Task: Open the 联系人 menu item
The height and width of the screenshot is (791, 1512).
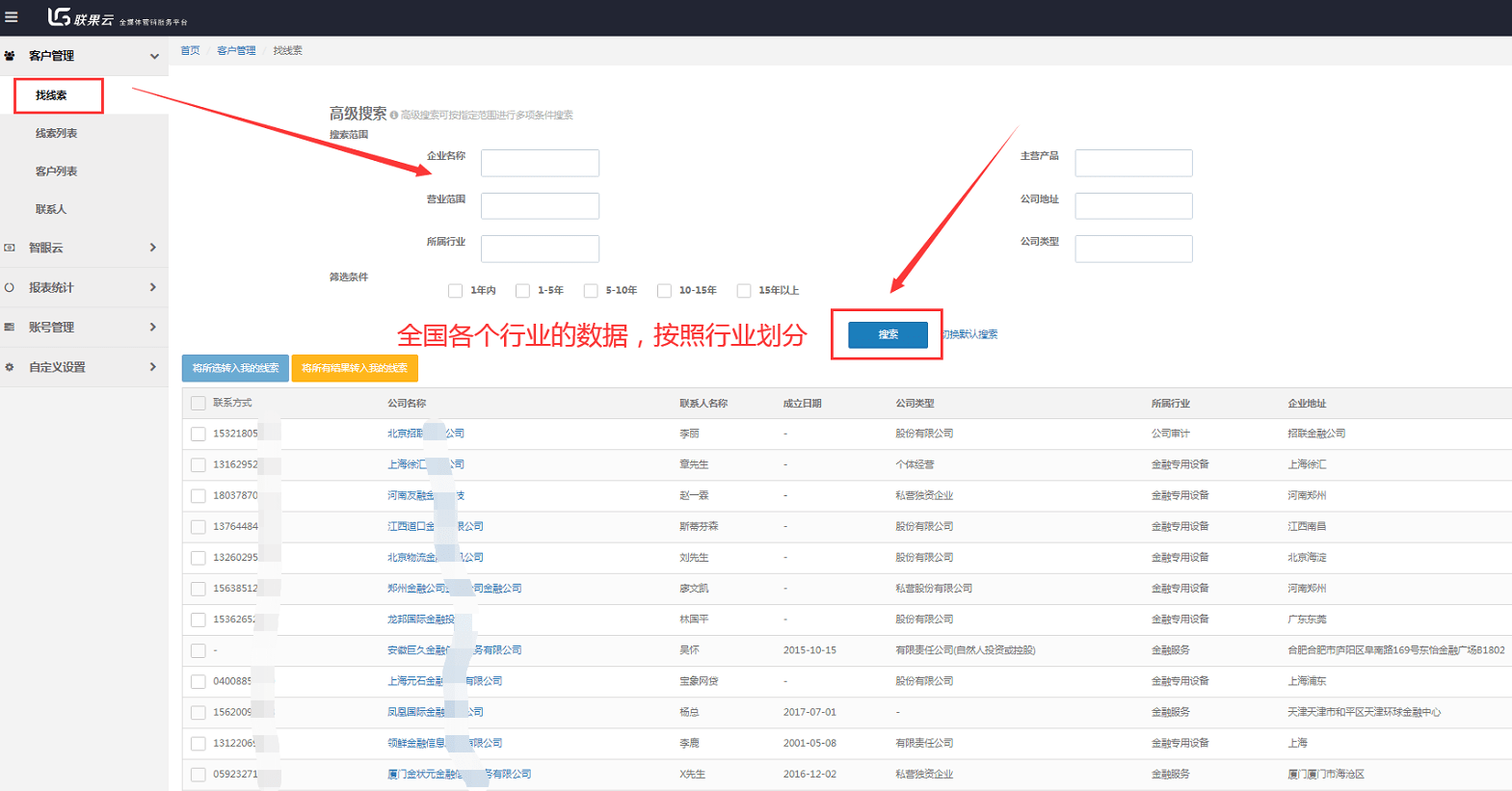Action: [51, 209]
